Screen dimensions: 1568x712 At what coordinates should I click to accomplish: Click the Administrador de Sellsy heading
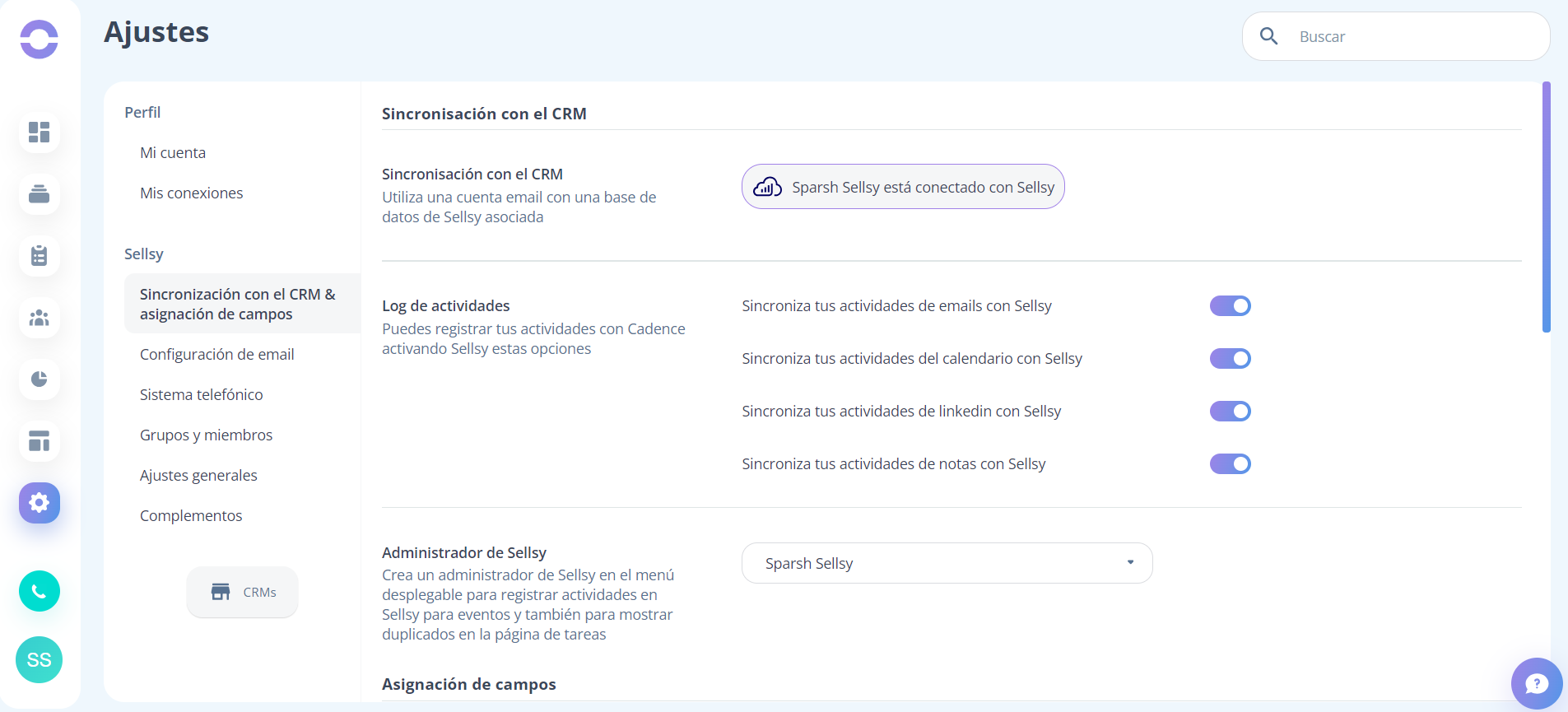464,552
